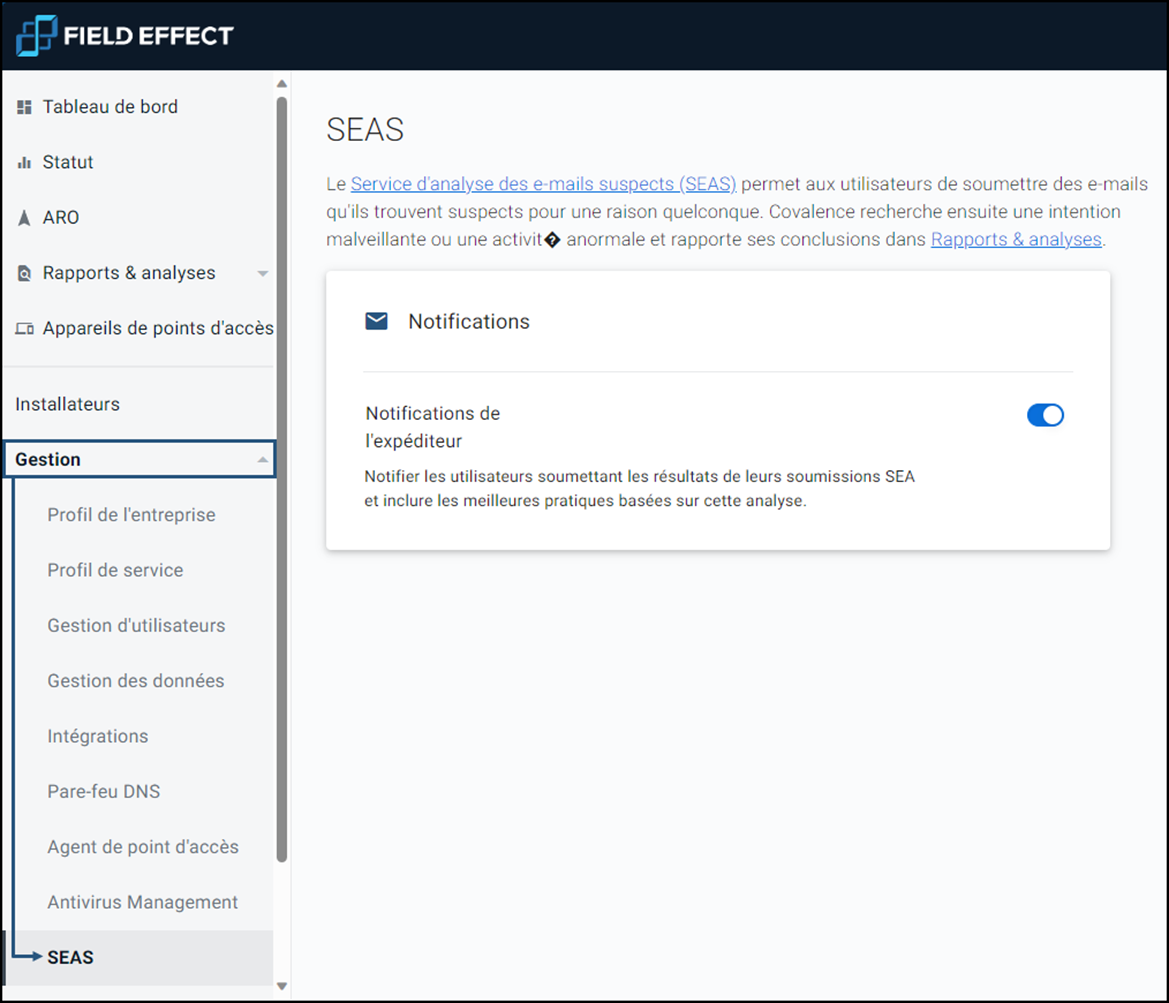Select Agent de point d'accès
The height and width of the screenshot is (1003, 1169).
(143, 846)
